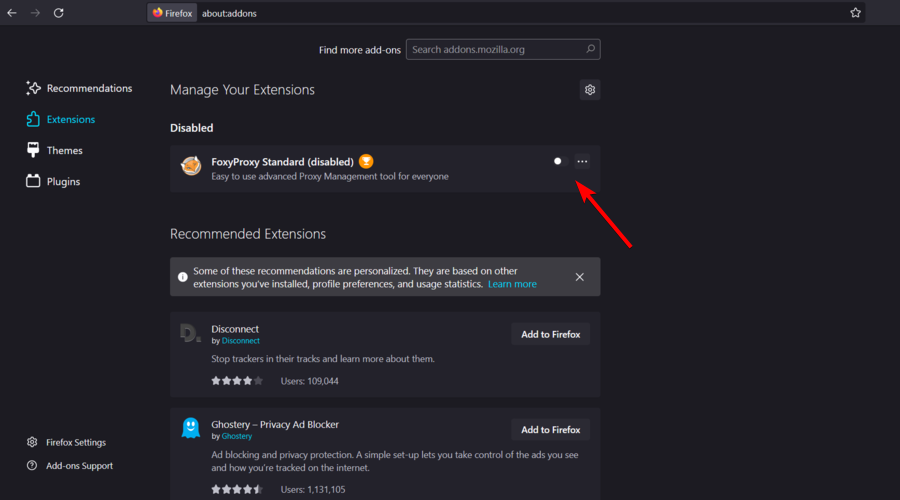Click the Disconnect star rating
Image resolution: width=900 pixels, height=500 pixels.
237,381
